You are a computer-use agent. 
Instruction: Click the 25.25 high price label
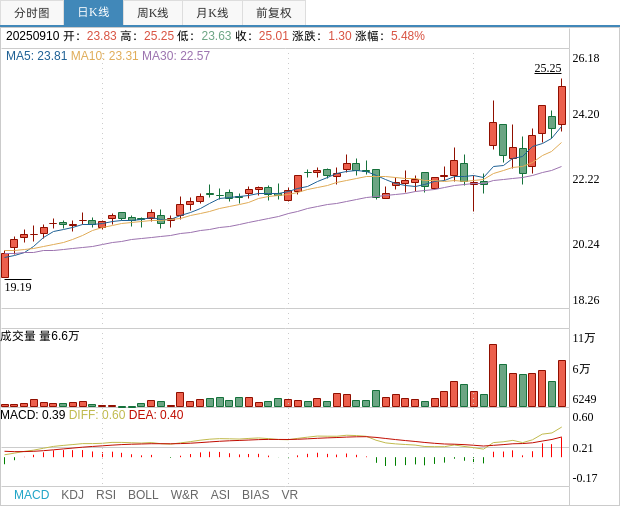(548, 68)
